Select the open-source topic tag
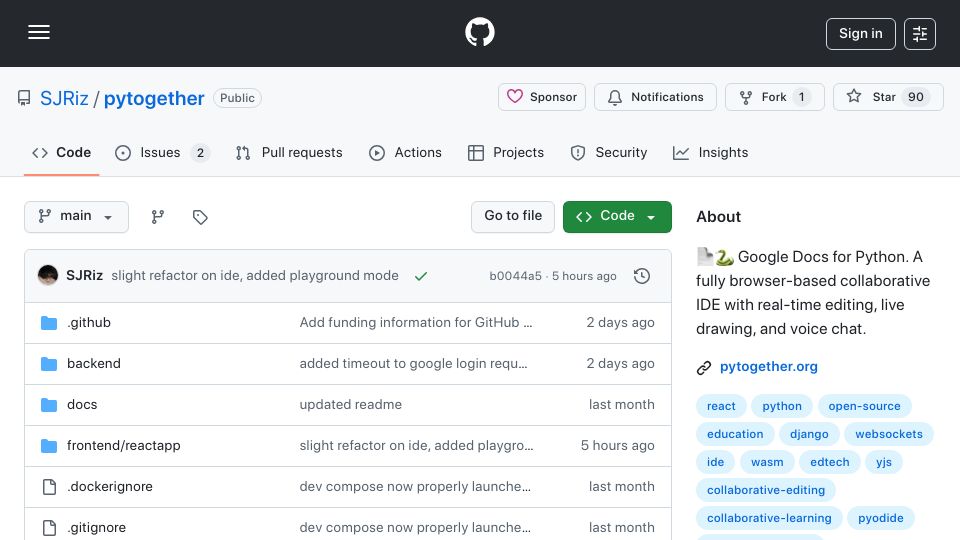This screenshot has height=540, width=960. point(864,406)
